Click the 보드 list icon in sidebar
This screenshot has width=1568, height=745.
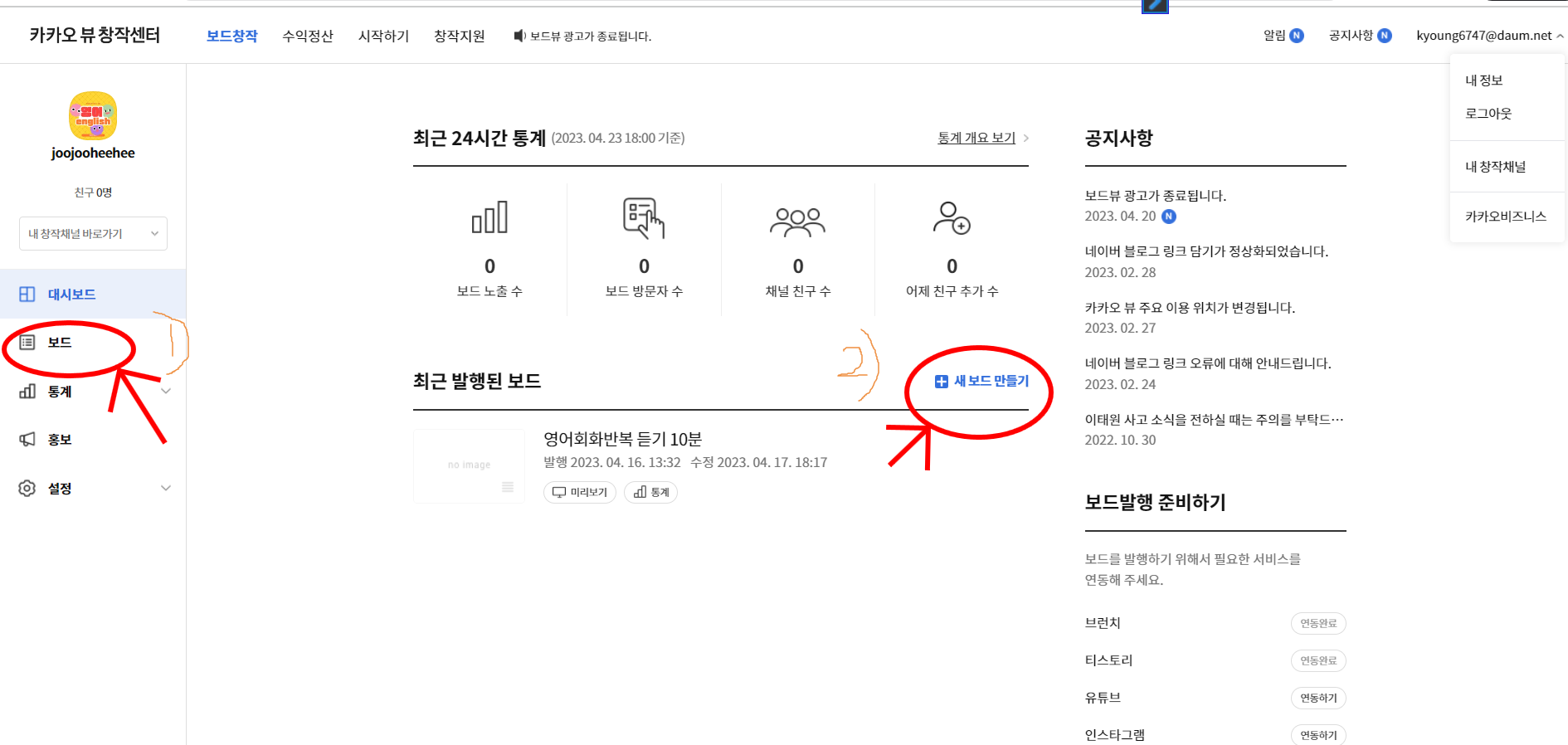tap(27, 343)
